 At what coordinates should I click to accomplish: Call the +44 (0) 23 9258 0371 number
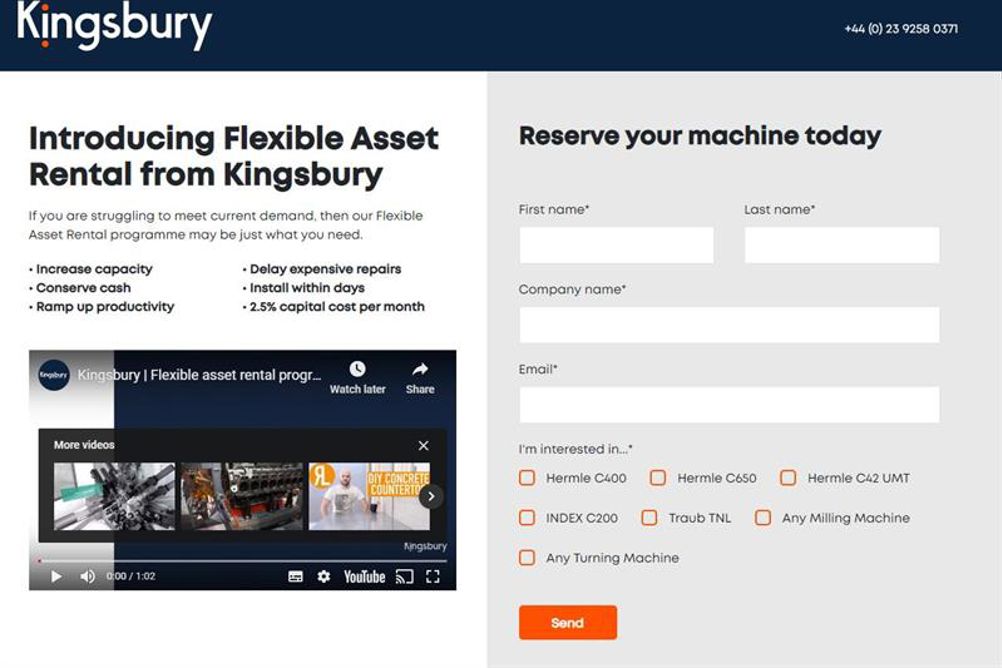coord(901,29)
